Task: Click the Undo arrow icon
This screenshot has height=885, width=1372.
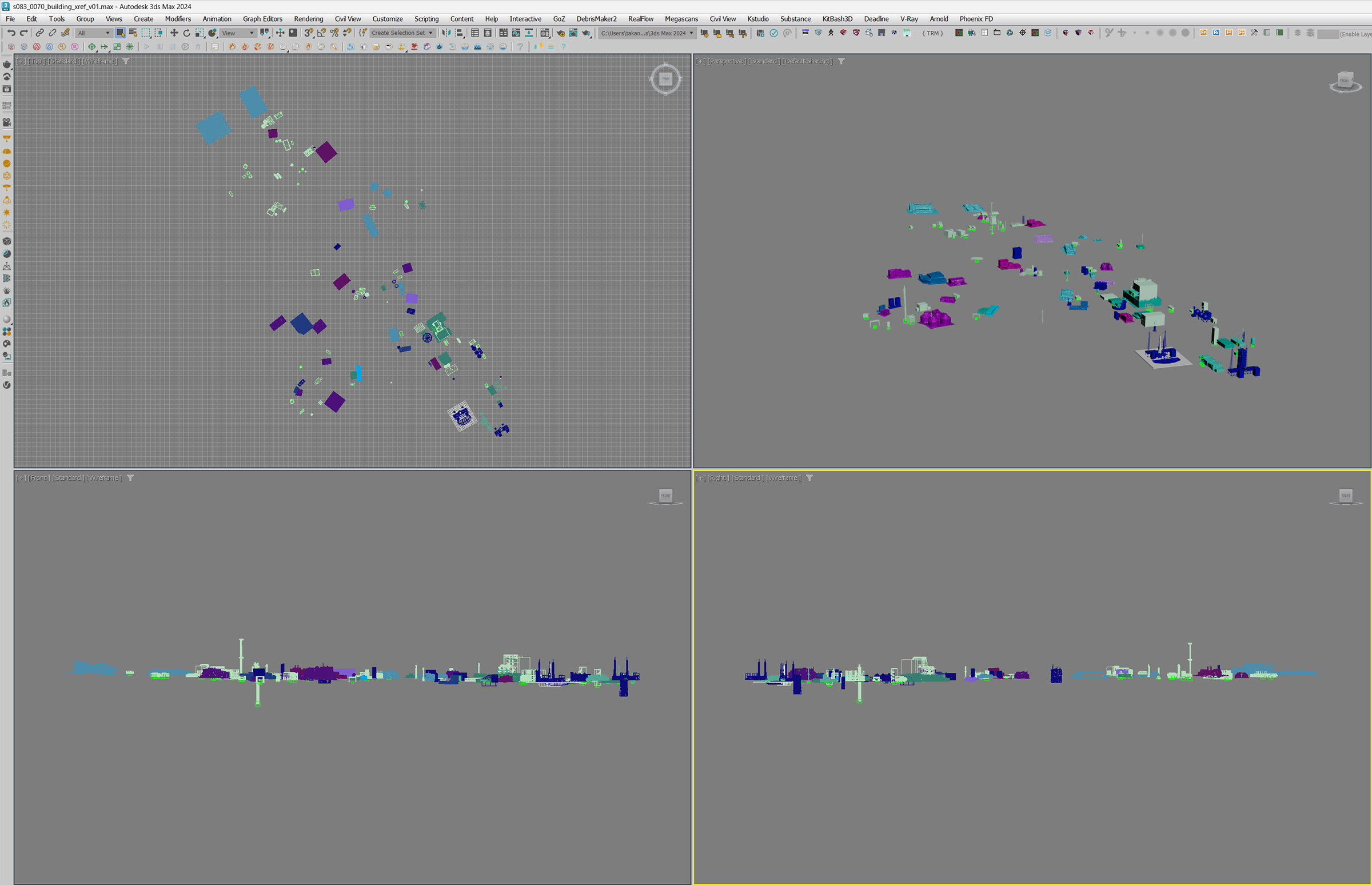Action: (x=11, y=33)
